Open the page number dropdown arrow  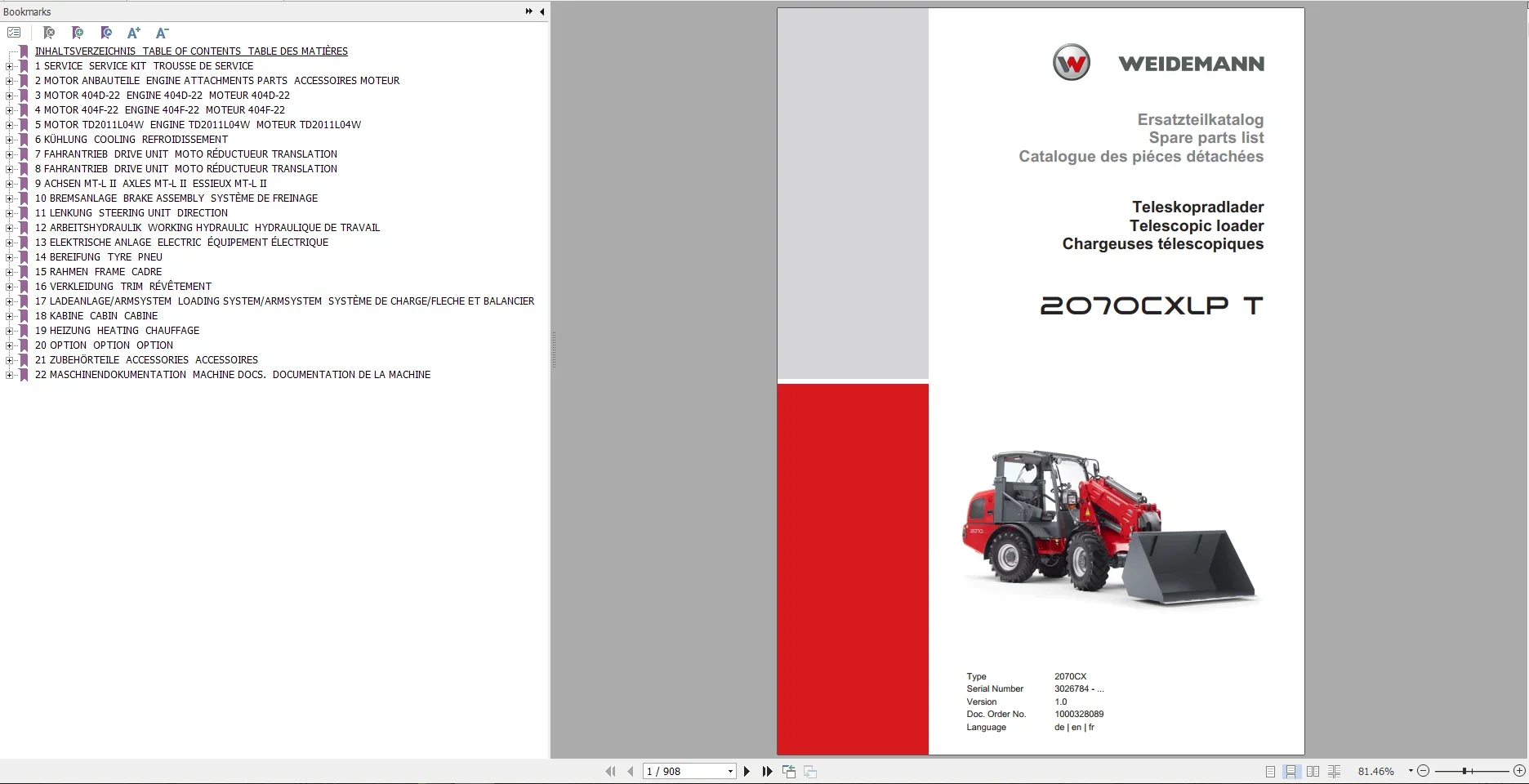click(730, 771)
